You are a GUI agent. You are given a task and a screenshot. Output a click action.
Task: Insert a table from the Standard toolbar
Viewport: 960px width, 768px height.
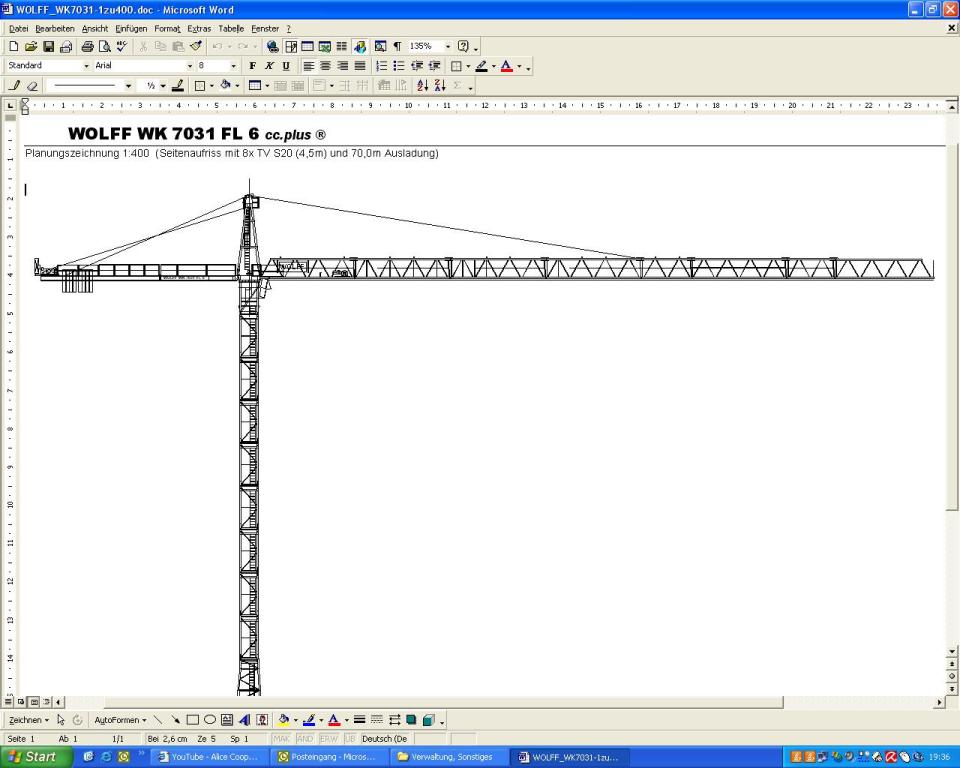[x=307, y=47]
